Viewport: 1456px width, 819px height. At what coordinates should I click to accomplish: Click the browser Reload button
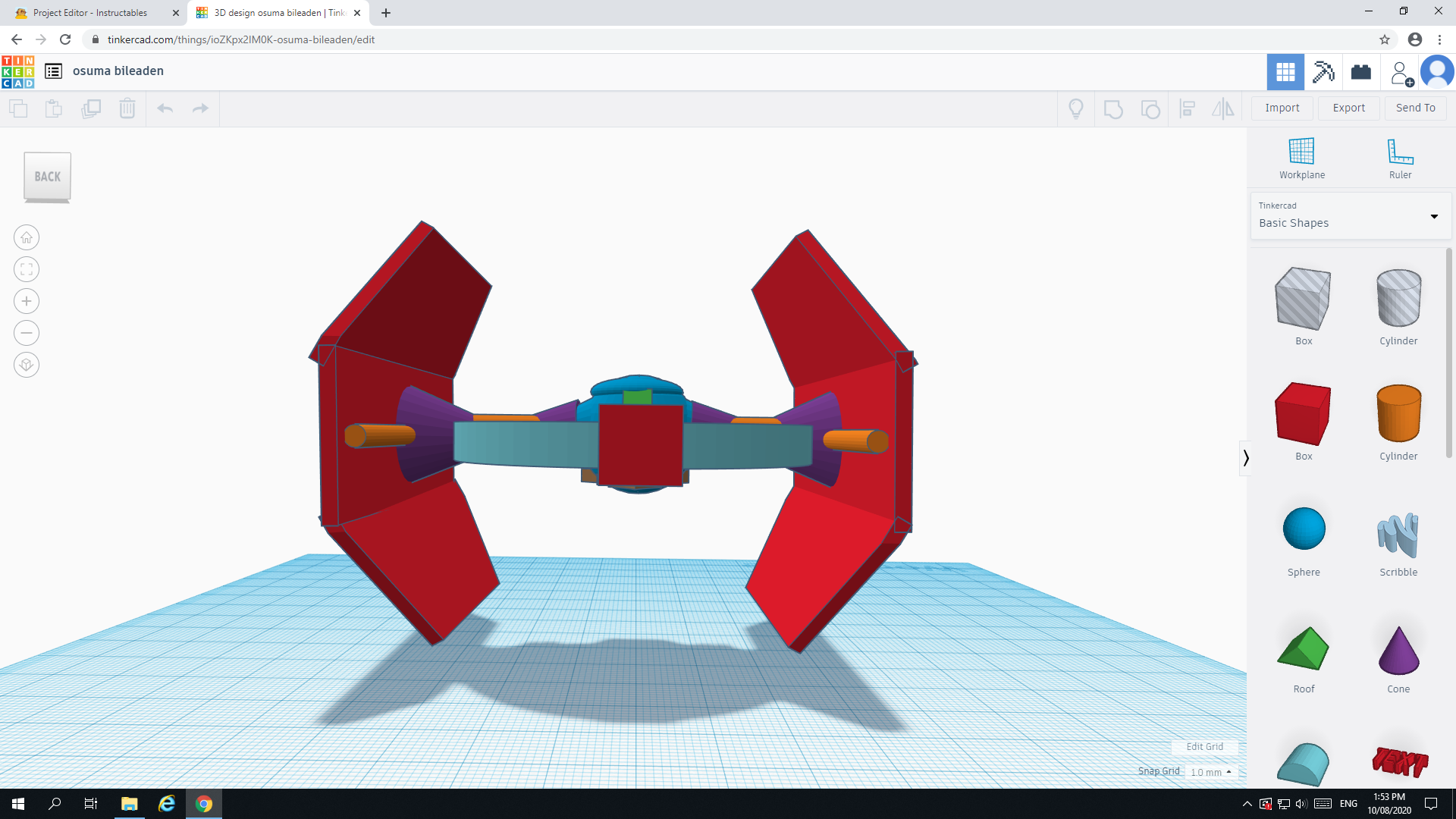click(x=65, y=39)
